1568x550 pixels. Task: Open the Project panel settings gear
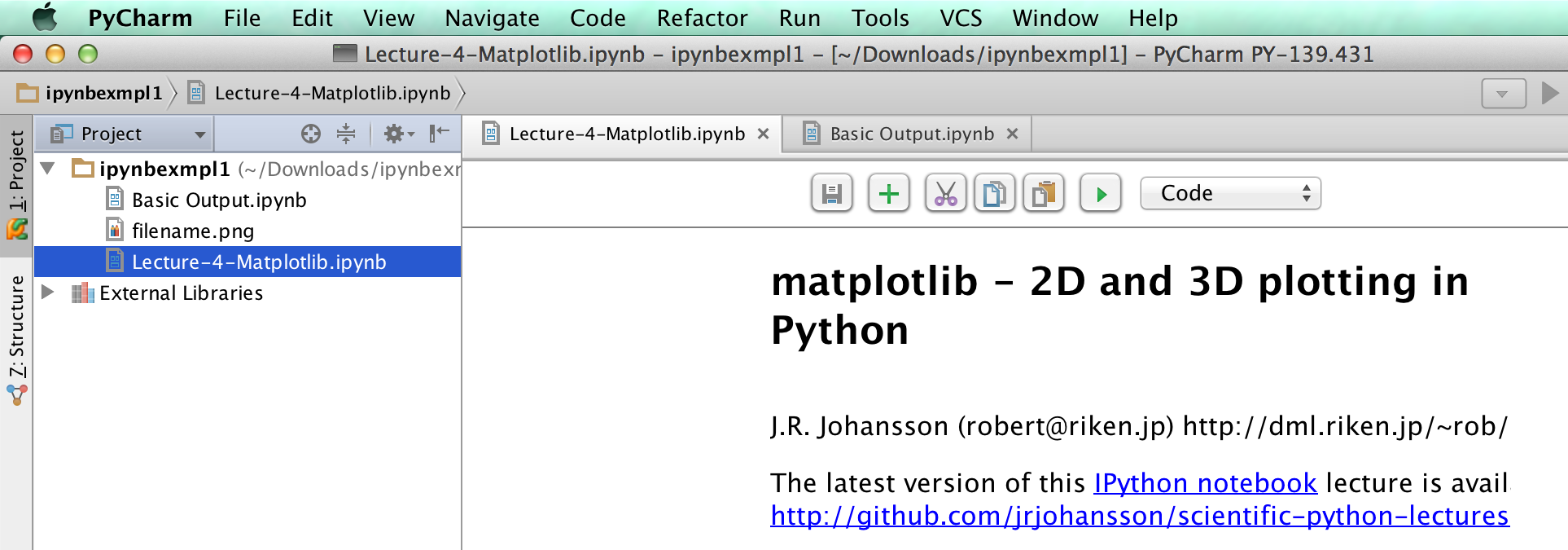[x=398, y=134]
